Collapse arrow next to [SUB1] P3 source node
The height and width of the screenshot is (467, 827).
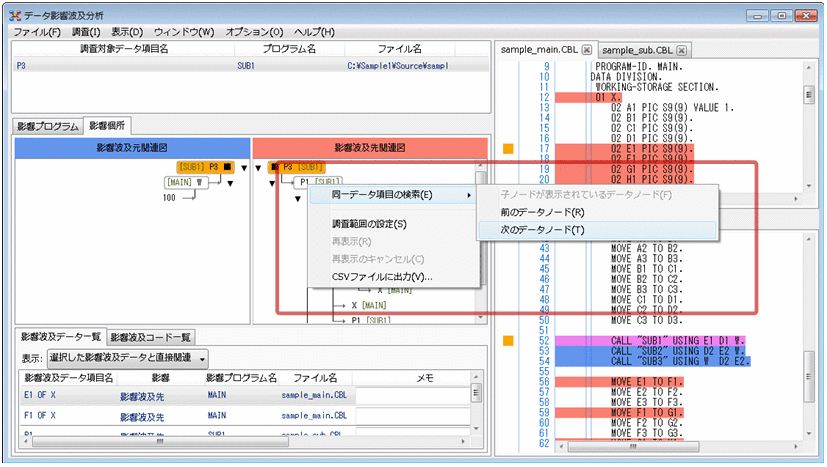click(x=244, y=168)
